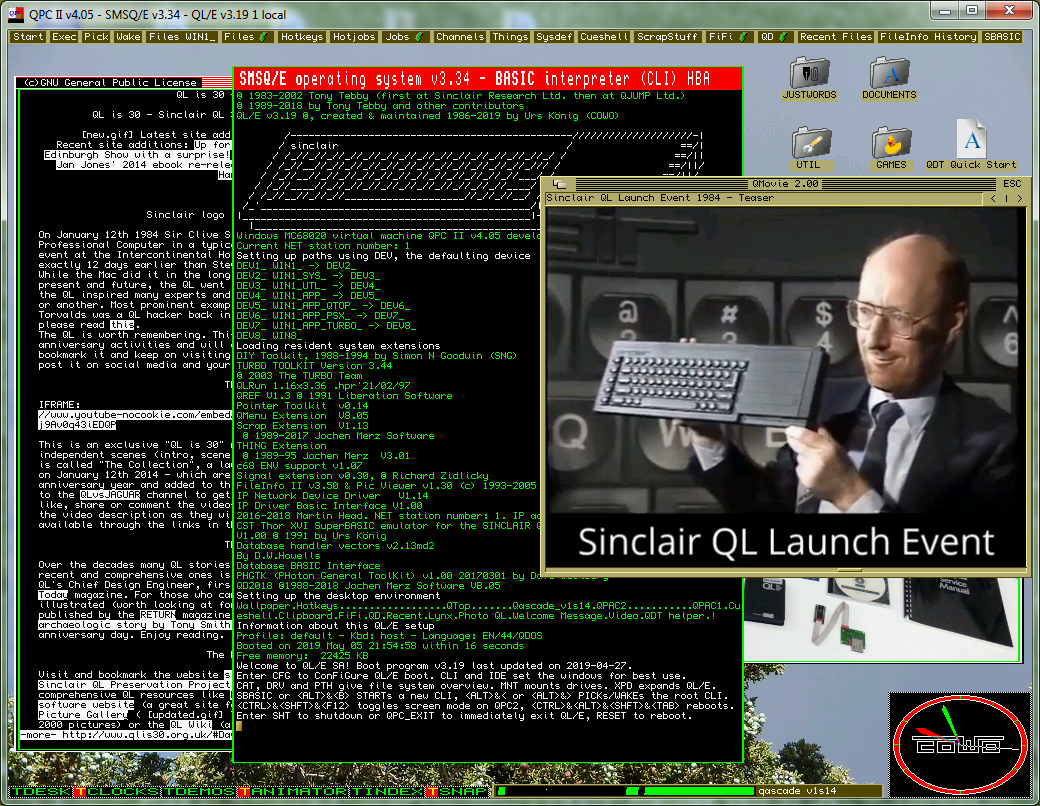Screen dimensions: 1040x806
Task: Follow the 'Edinburgh Show with a surprise!' link
Action: [x=137, y=155]
